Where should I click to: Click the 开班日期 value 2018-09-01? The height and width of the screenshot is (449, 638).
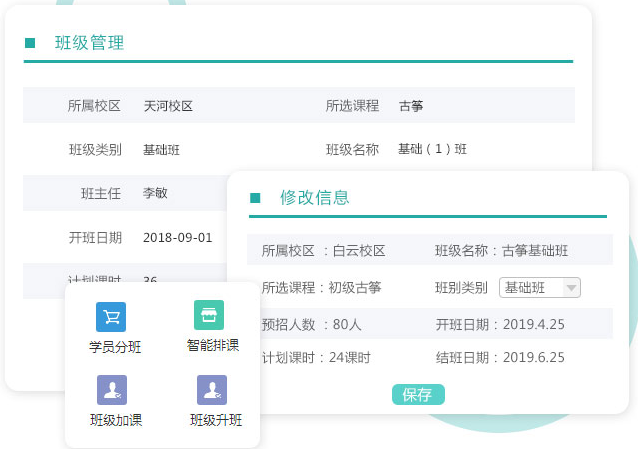click(178, 237)
